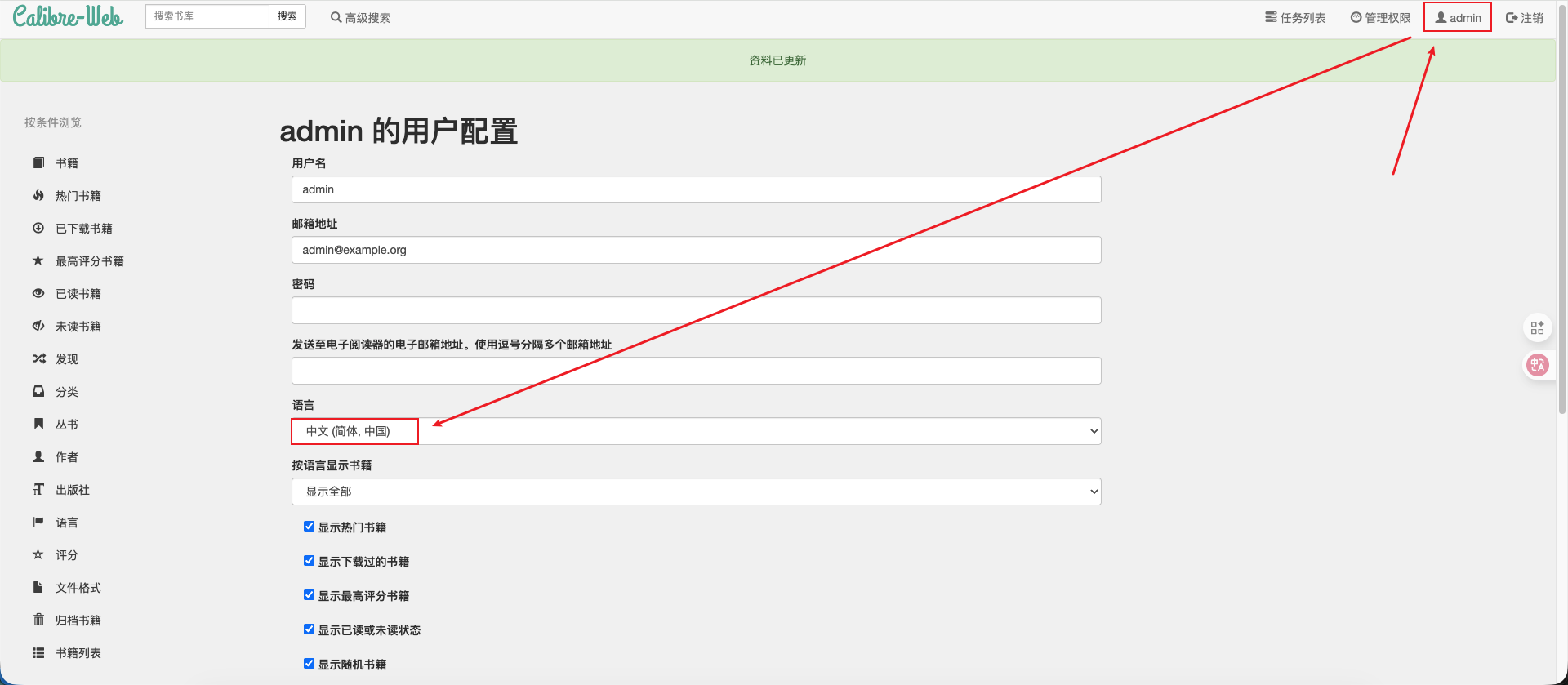This screenshot has height=685, width=1568.
Task: Open the admin user profile link
Action: [x=1458, y=18]
